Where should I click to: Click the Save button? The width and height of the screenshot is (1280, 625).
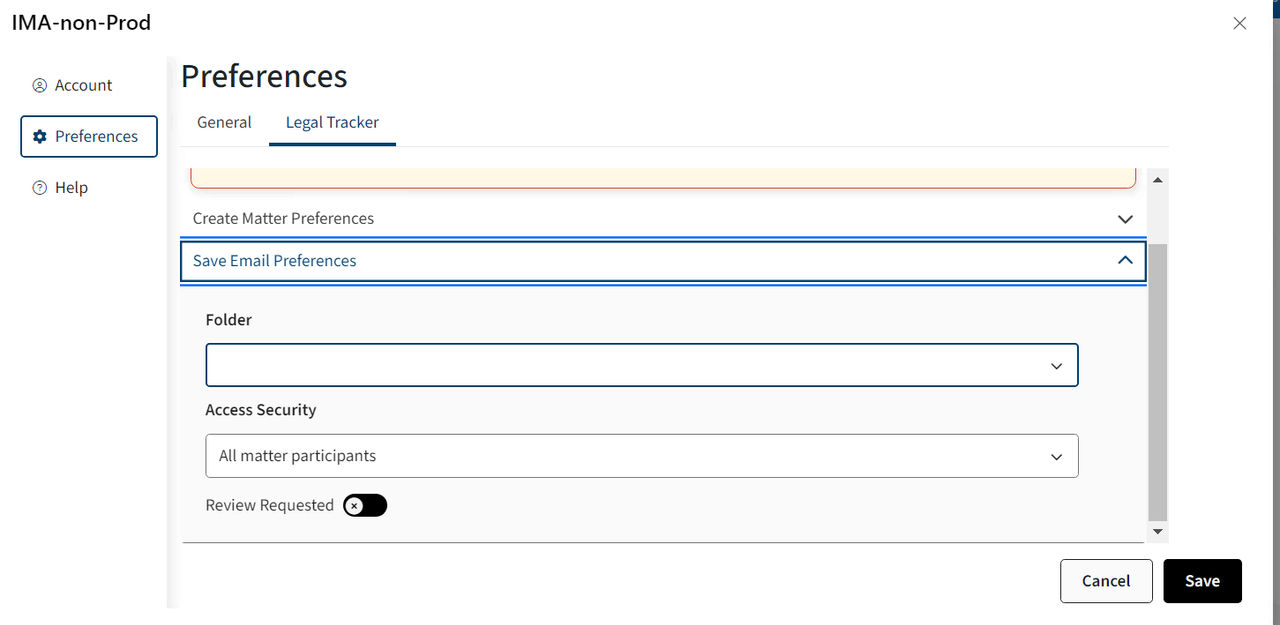click(1202, 581)
